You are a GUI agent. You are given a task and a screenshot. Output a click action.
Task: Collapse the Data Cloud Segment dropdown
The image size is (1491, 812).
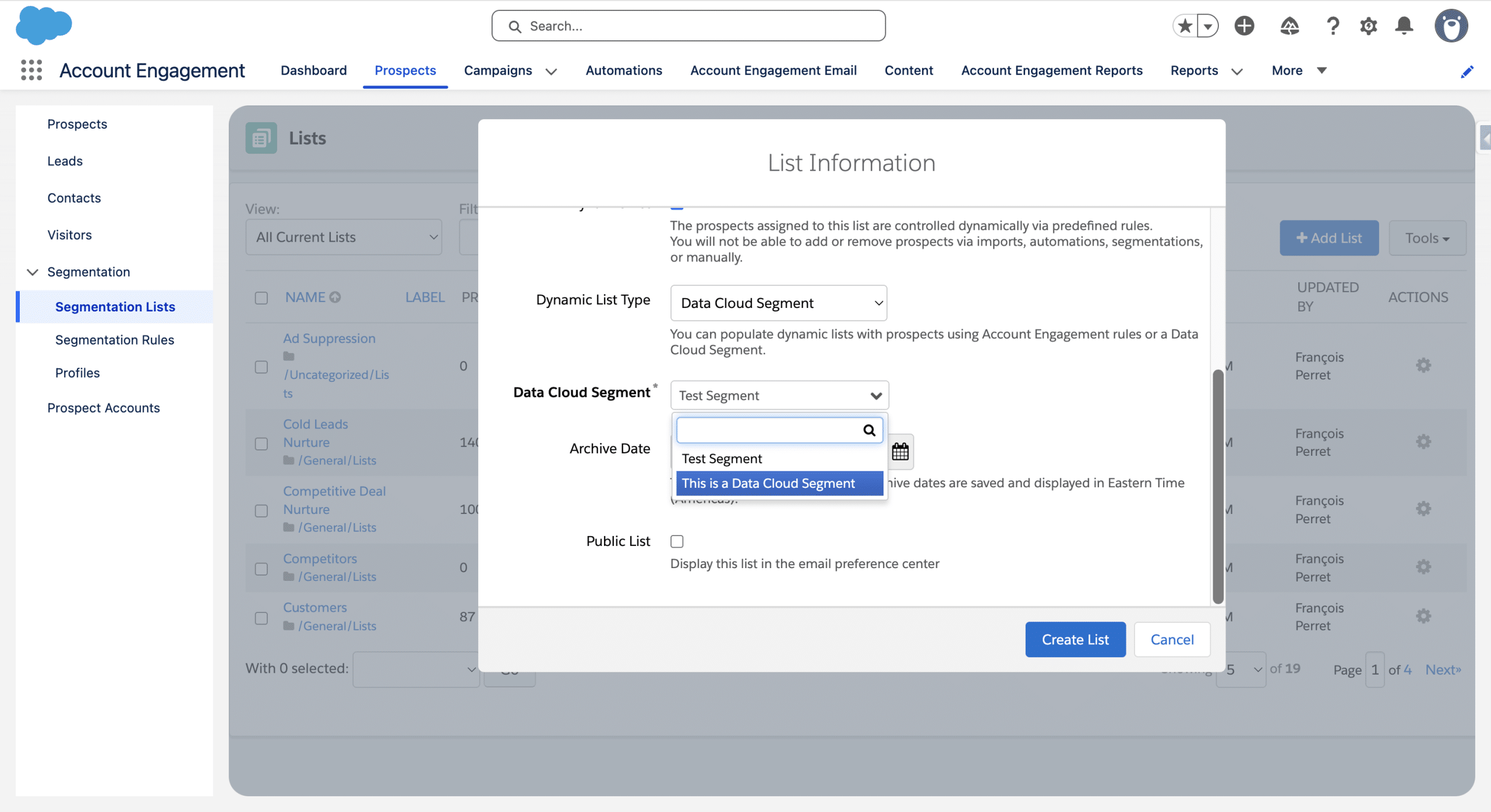[779, 395]
